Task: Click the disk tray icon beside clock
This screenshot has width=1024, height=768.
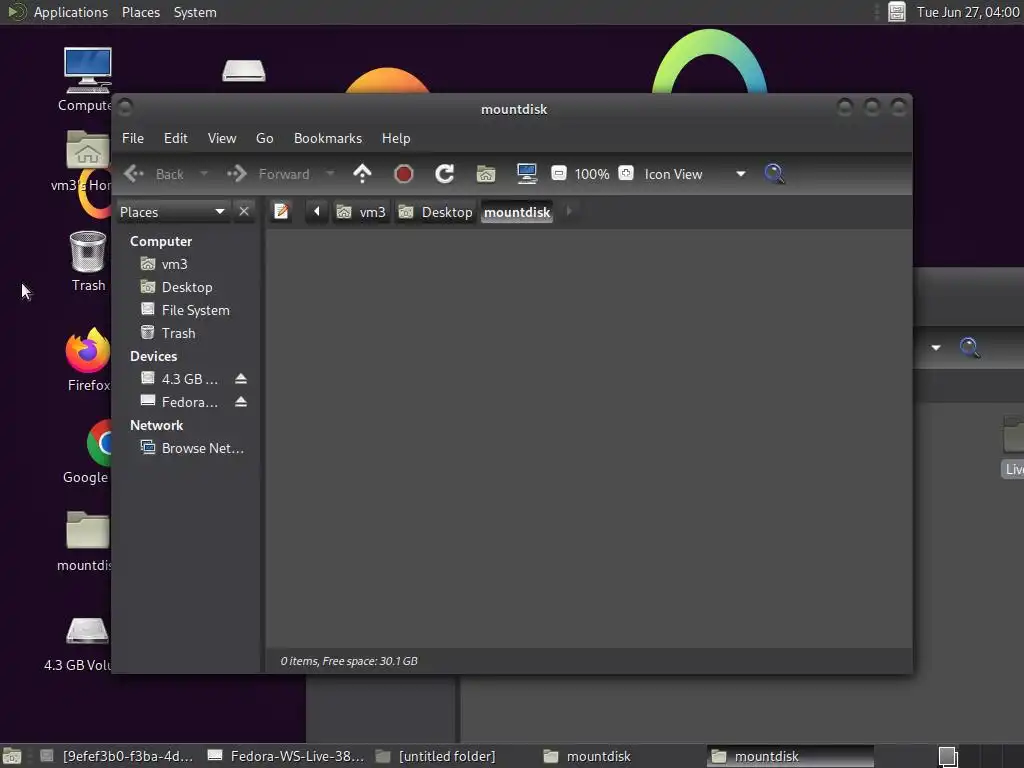Action: tap(897, 12)
